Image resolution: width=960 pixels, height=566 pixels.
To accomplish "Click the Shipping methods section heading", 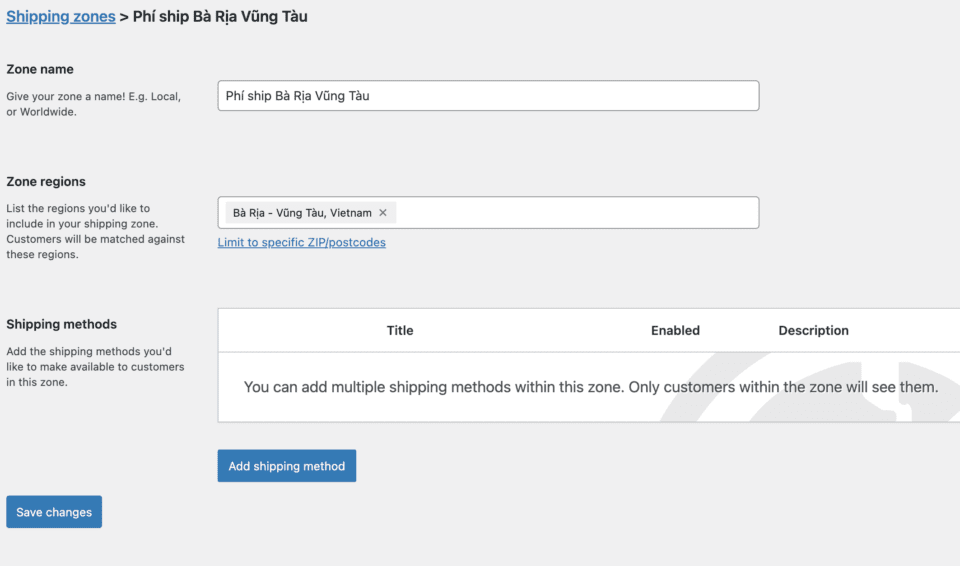I will (x=61, y=324).
